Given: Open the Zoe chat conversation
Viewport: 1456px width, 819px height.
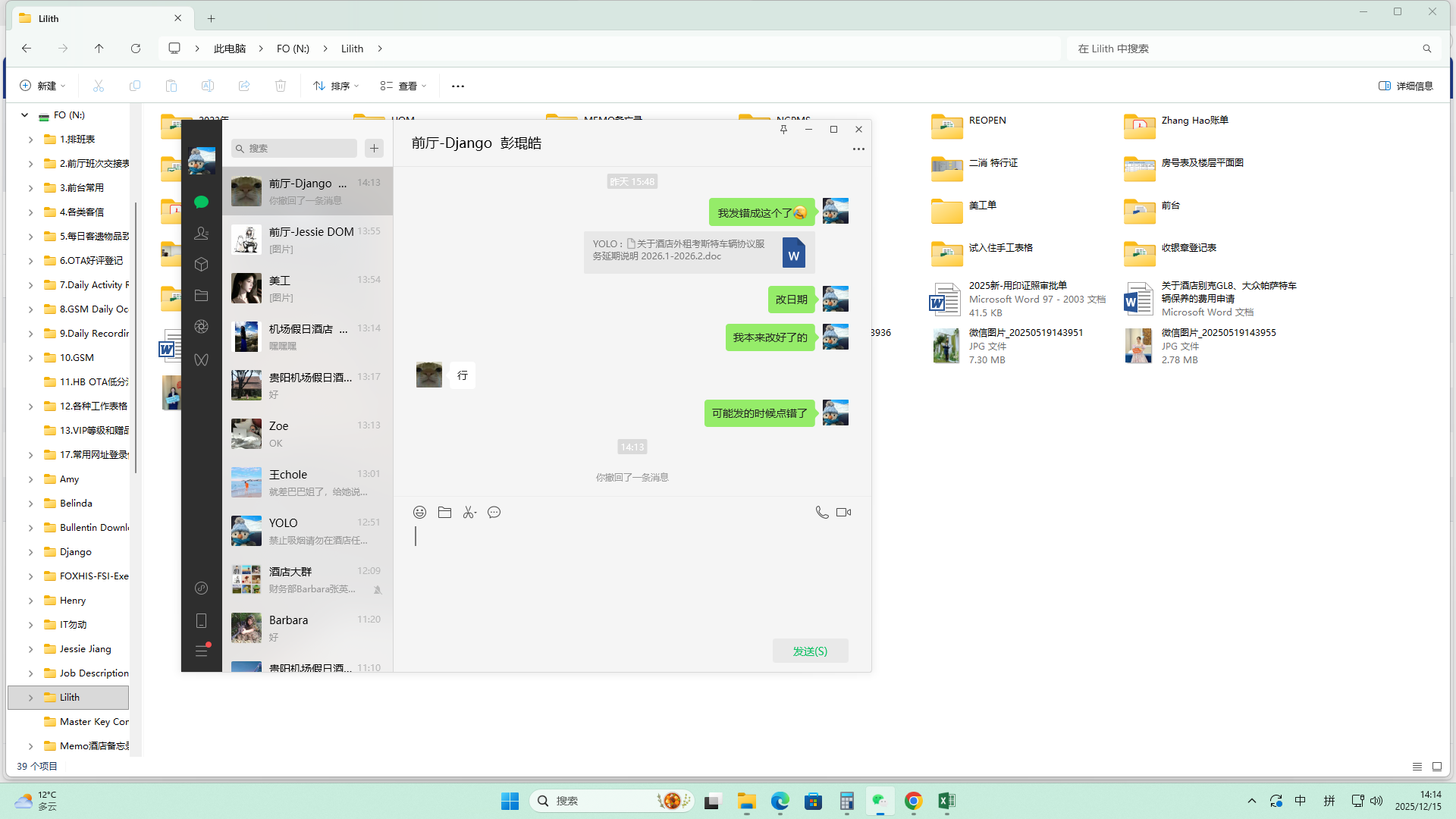Looking at the screenshot, I should click(x=307, y=434).
